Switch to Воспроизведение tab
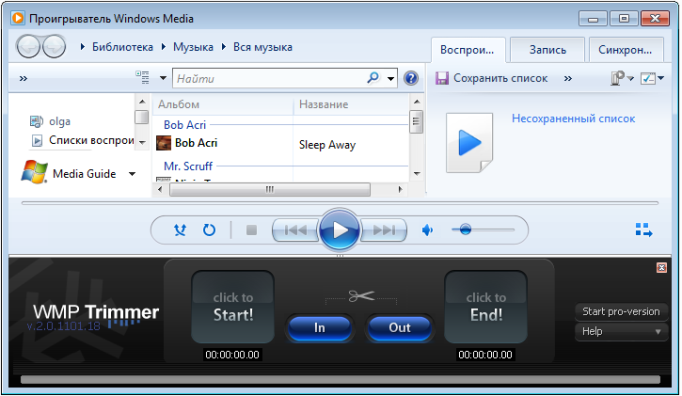Screen dimensions: 682x396 click(x=468, y=50)
